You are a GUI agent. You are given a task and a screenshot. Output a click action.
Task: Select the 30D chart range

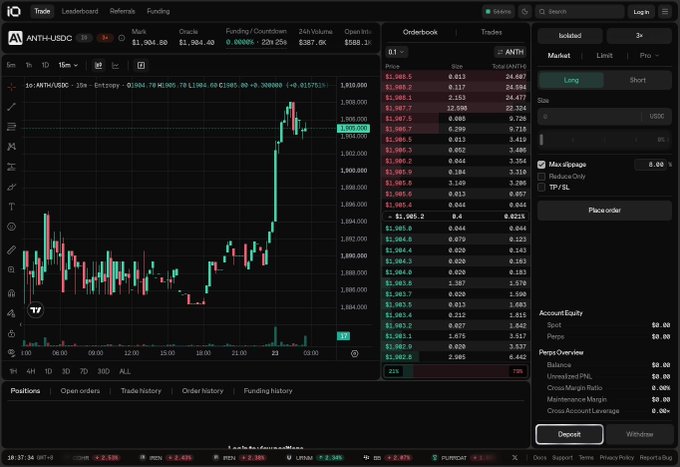[x=103, y=371]
